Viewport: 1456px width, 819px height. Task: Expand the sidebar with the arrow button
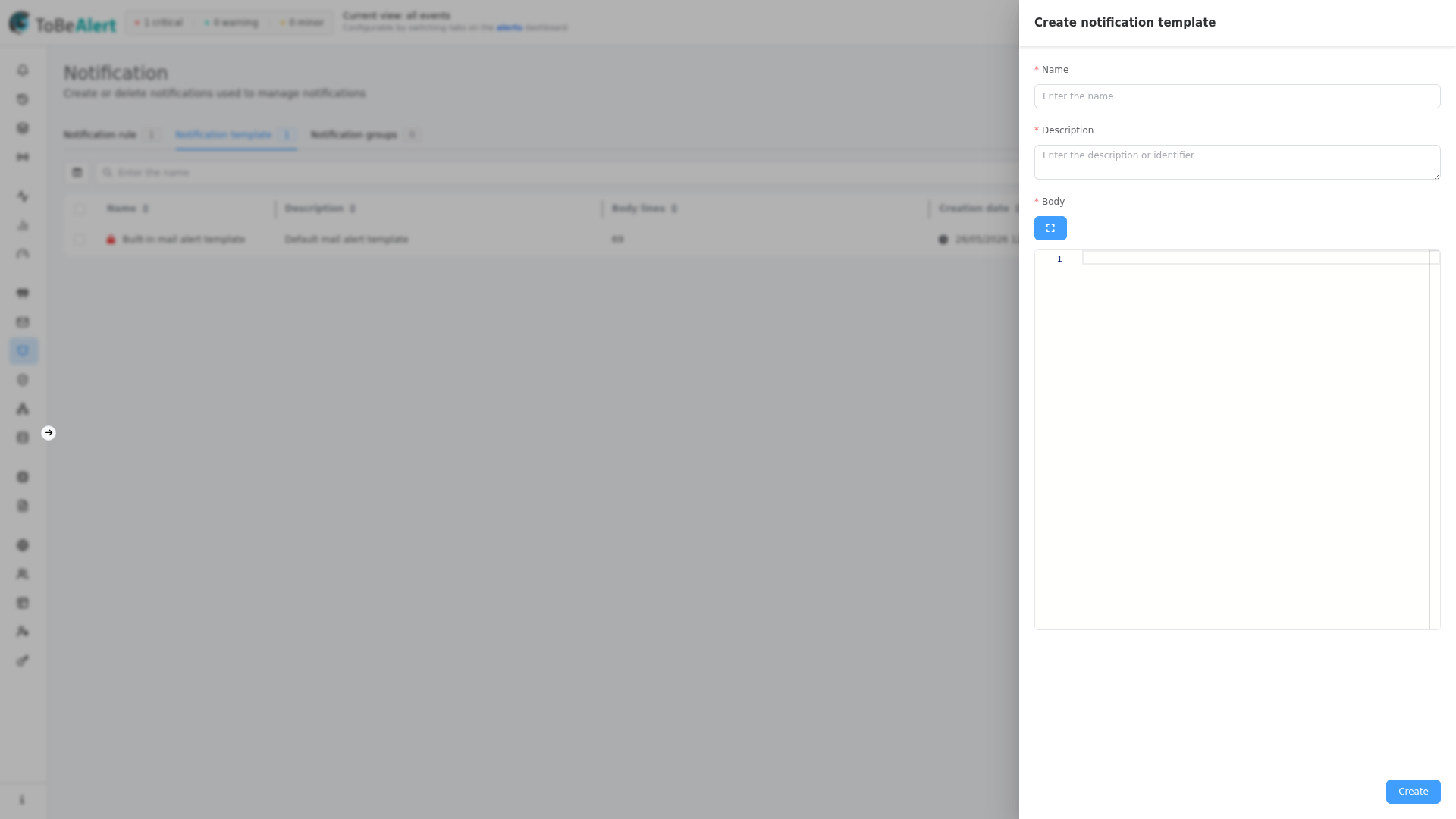(x=49, y=433)
